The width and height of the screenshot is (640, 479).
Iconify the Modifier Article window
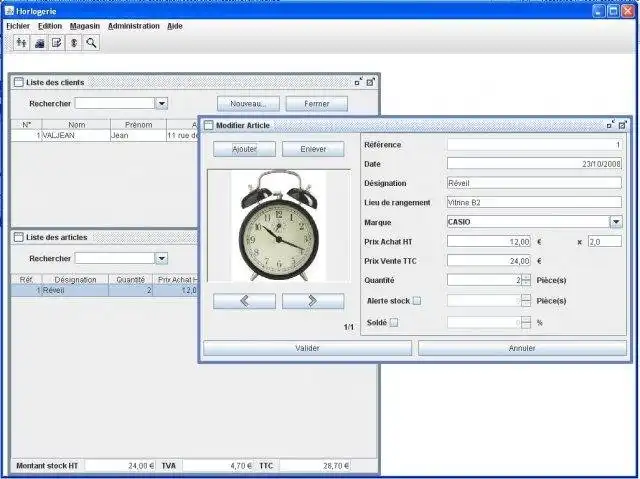point(611,125)
